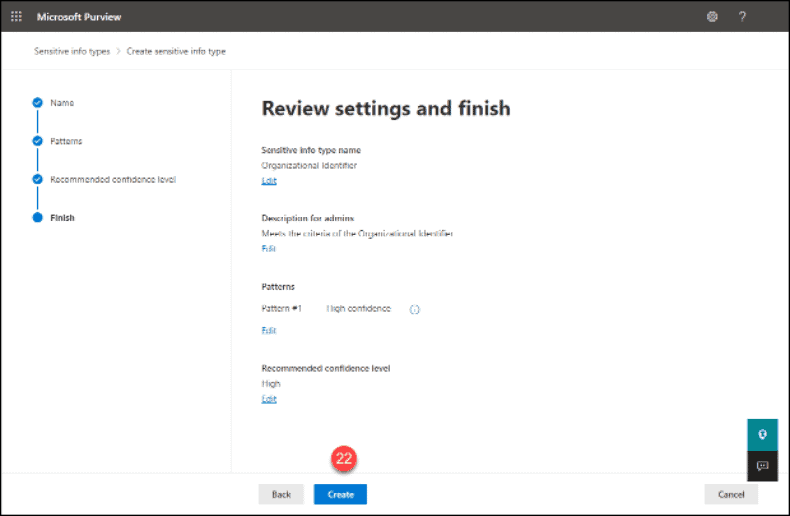Viewport: 790px width, 516px height.
Task: Open the app launcher grid icon
Action: 16,17
